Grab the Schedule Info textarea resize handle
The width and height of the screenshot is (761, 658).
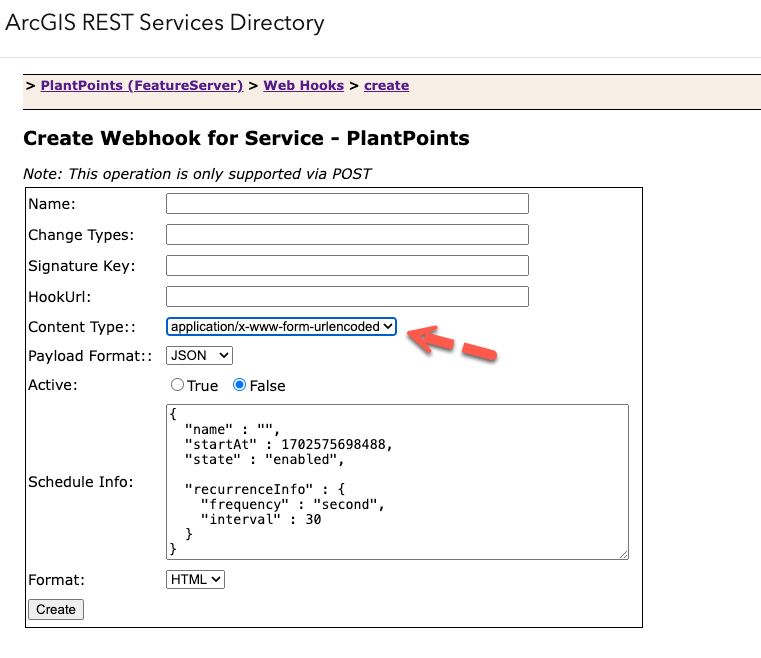(x=623, y=553)
